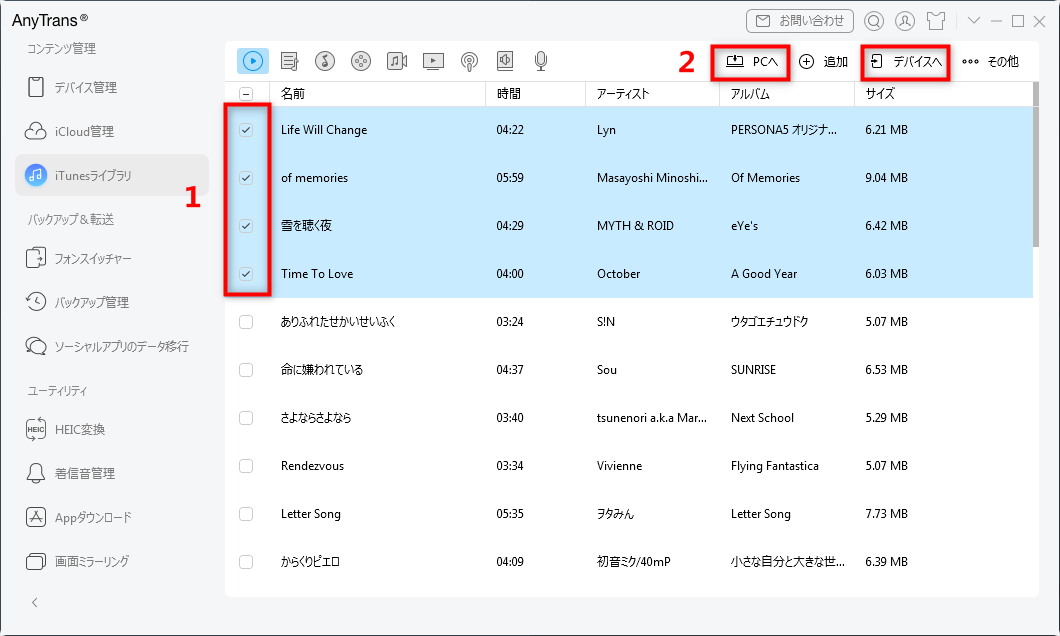
Task: Open the title bar dropdown arrow menu
Action: click(974, 21)
